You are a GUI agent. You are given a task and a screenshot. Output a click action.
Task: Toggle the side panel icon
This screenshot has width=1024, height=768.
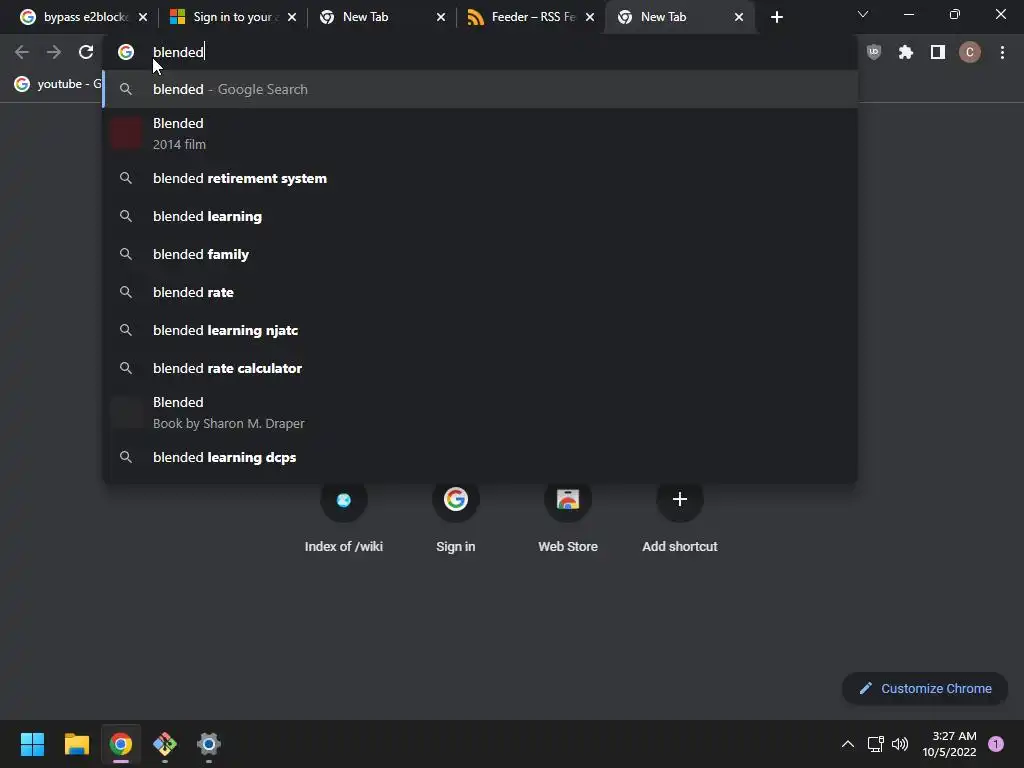point(937,52)
